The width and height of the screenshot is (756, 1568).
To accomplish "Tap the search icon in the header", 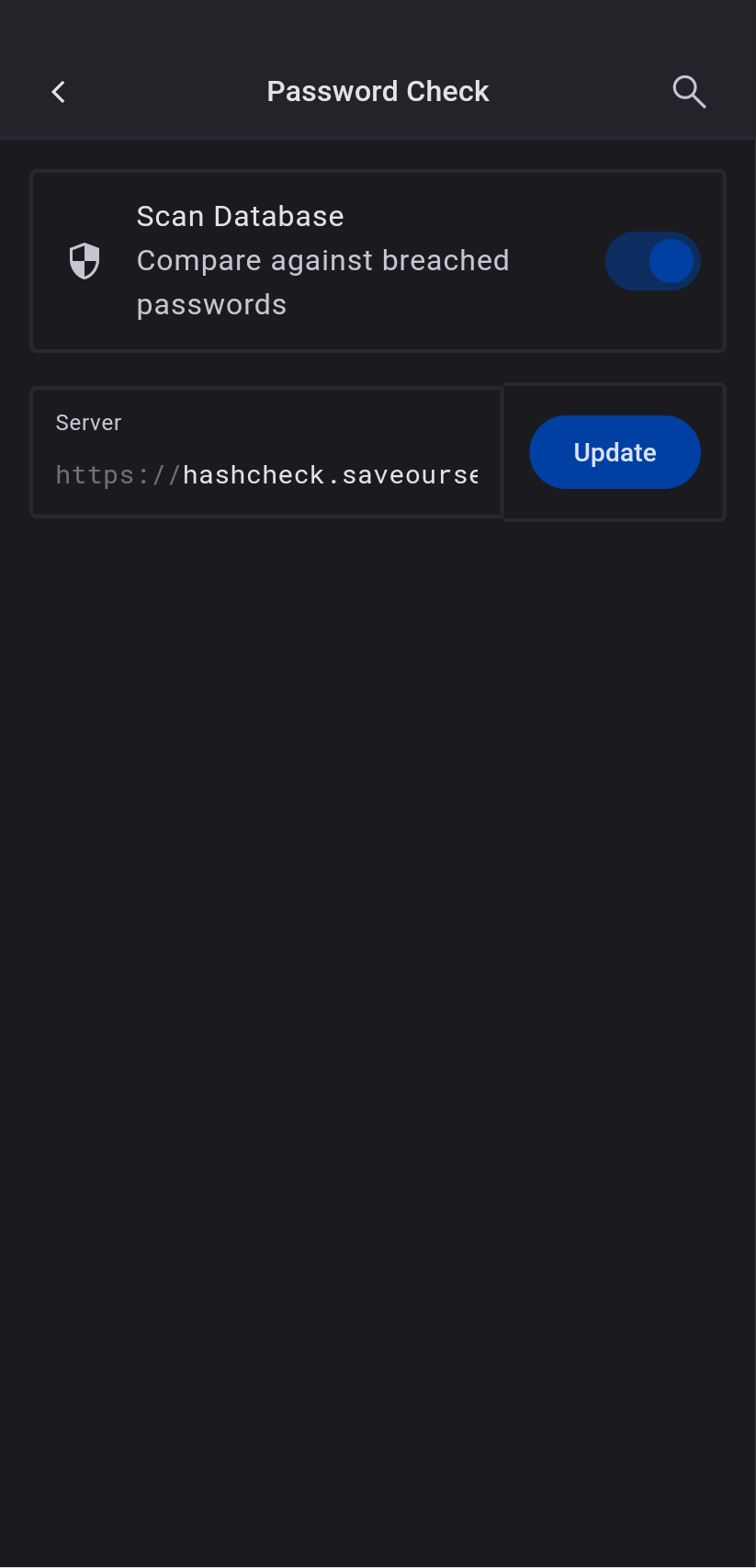I will pyautogui.click(x=689, y=92).
